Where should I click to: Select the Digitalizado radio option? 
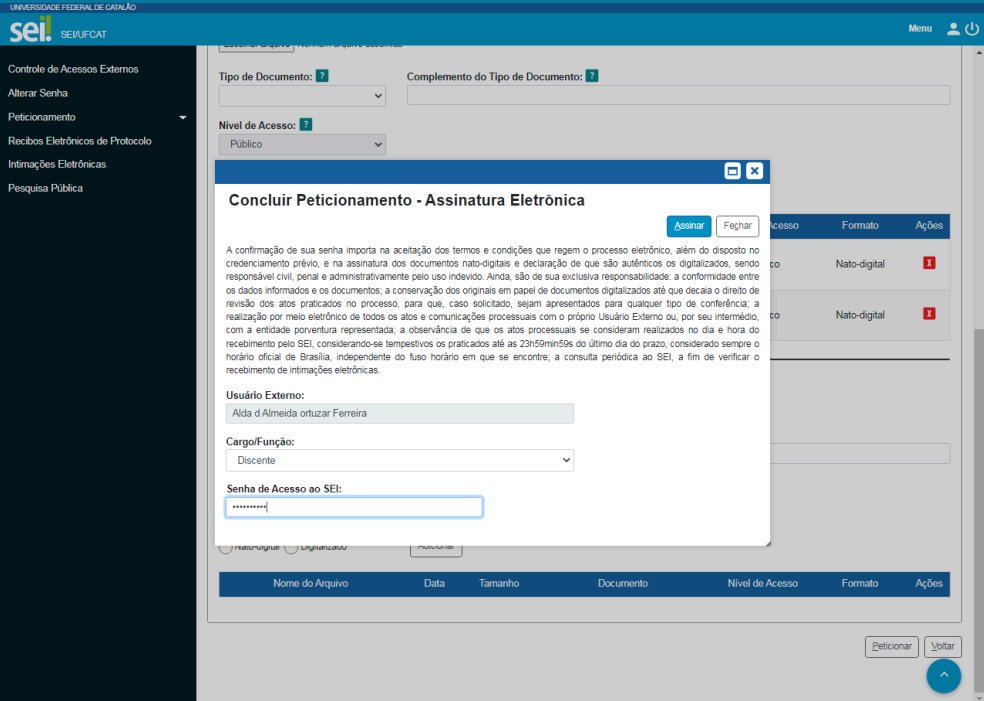pyautogui.click(x=291, y=547)
